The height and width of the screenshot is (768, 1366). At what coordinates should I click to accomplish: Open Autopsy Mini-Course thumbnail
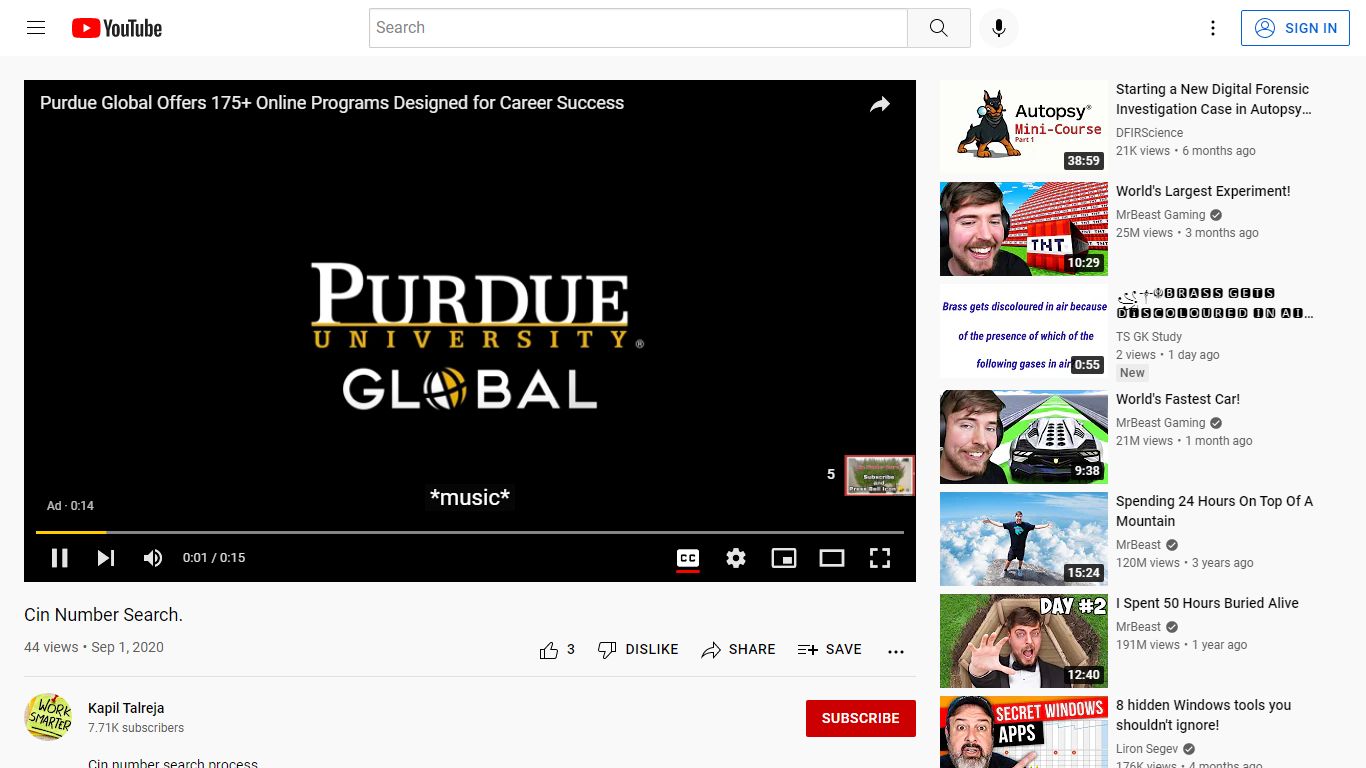coord(1024,127)
